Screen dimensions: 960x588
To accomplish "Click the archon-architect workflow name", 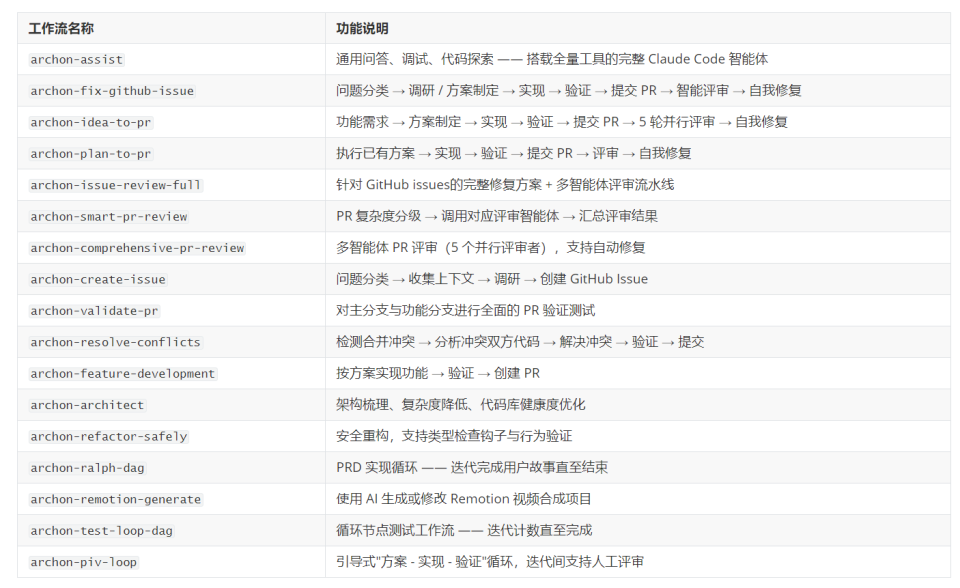I will [x=87, y=405].
